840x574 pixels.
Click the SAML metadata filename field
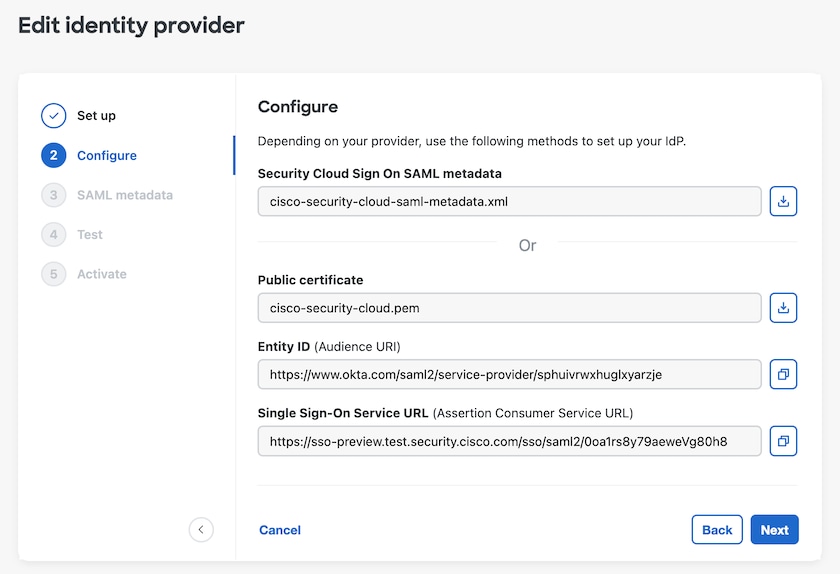(x=509, y=201)
